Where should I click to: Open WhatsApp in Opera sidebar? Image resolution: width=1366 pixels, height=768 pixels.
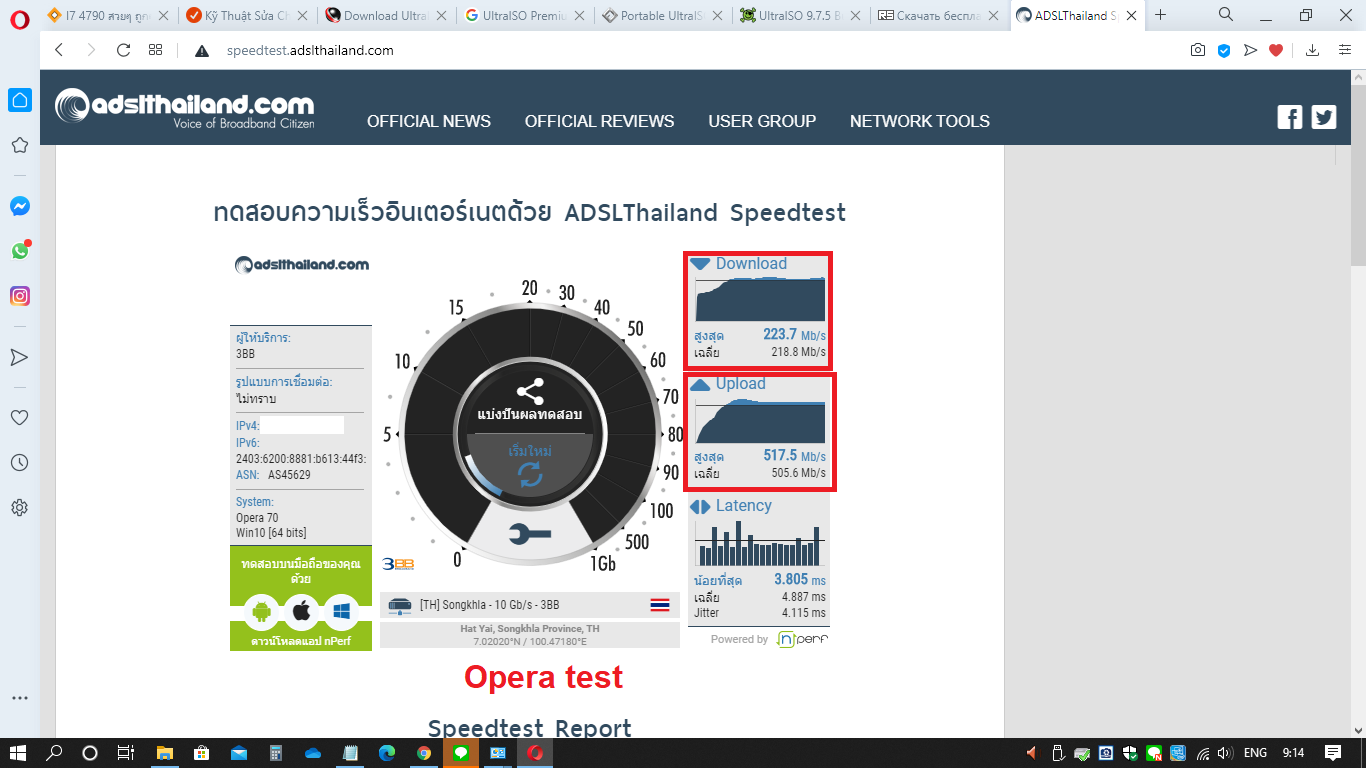[20, 251]
